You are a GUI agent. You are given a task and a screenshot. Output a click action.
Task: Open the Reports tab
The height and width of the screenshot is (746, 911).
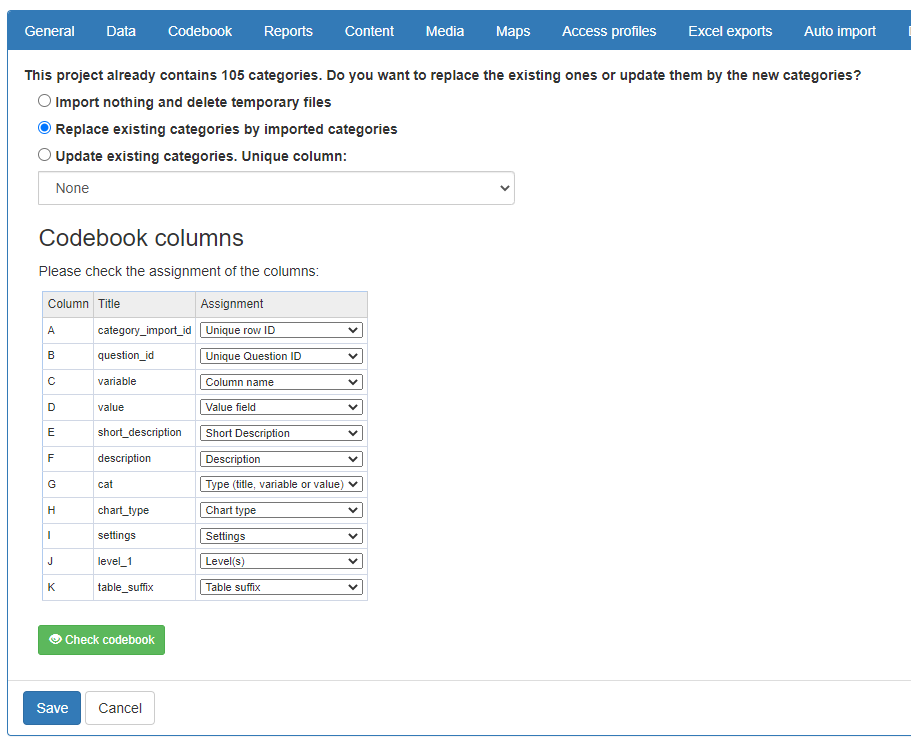288,31
